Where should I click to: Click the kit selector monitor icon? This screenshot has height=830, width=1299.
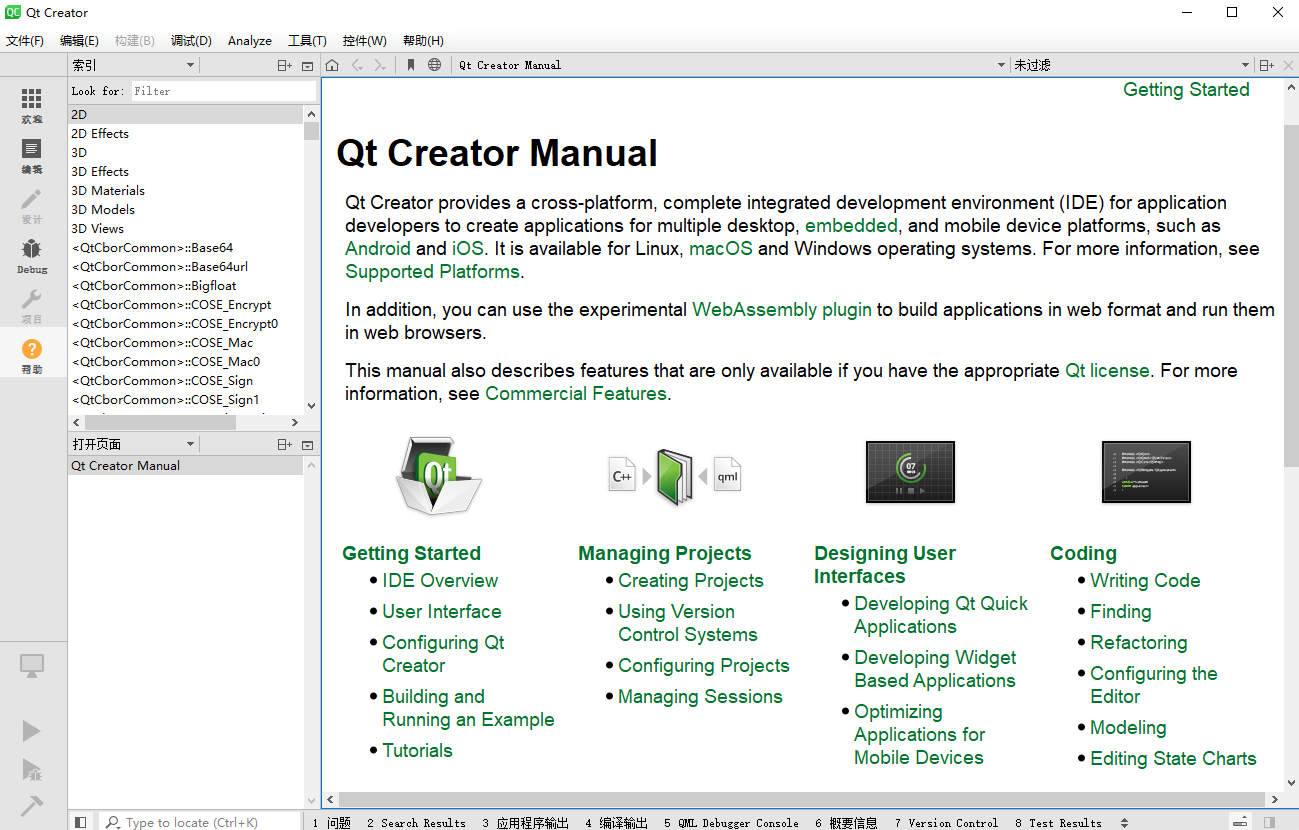click(32, 666)
